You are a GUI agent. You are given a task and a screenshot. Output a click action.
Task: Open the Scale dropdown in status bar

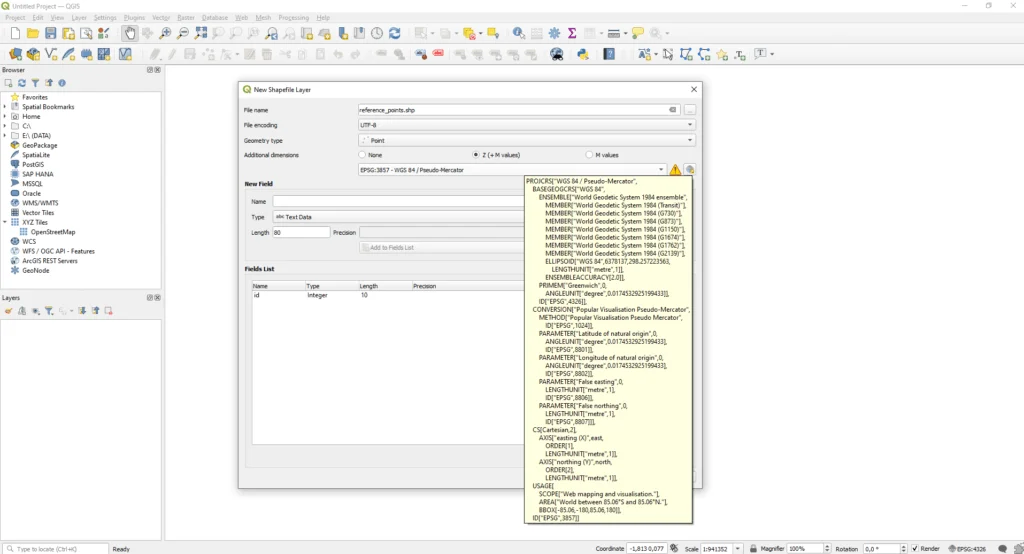click(x=737, y=549)
